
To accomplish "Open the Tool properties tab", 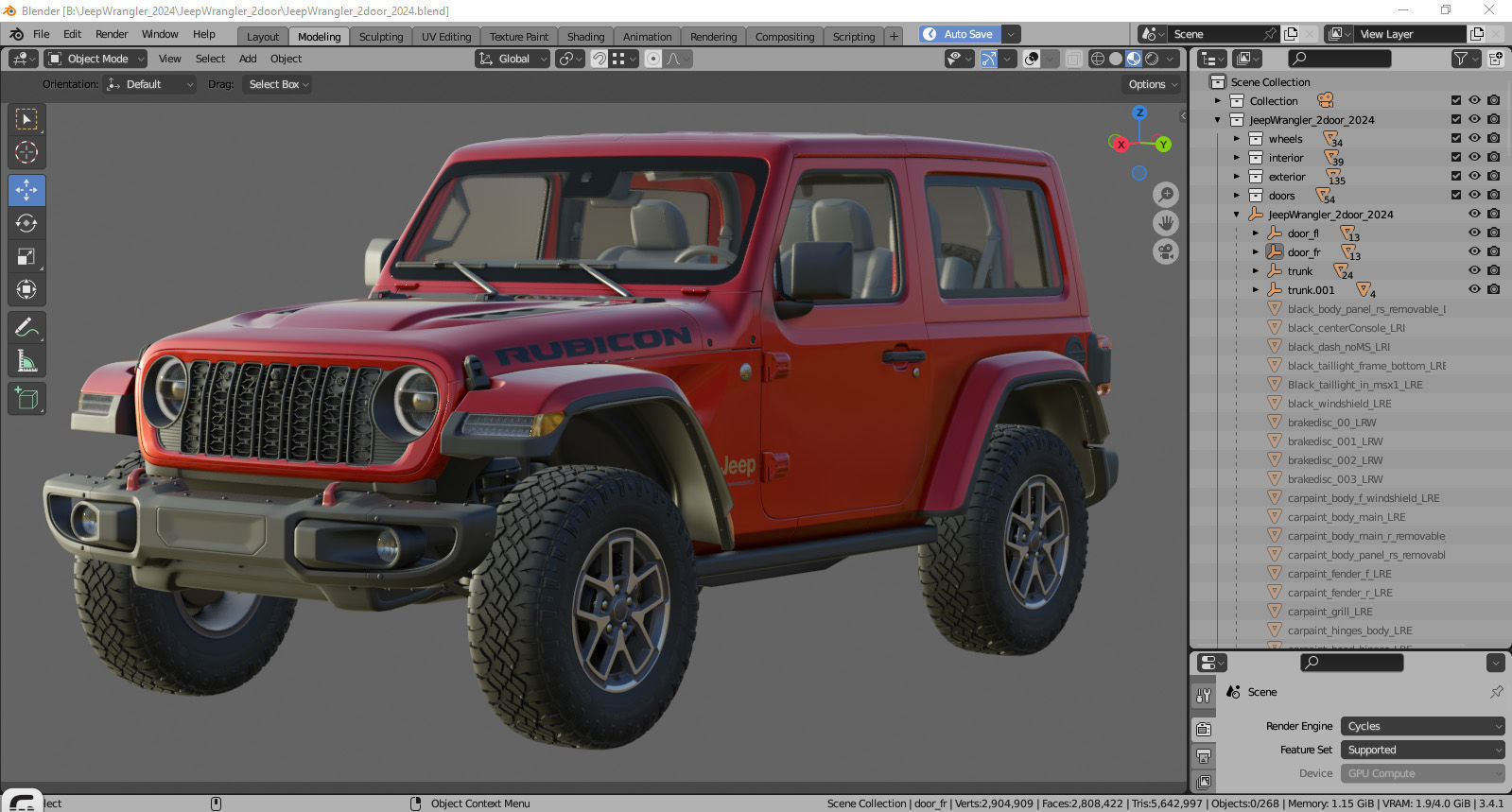I will pos(1204,696).
